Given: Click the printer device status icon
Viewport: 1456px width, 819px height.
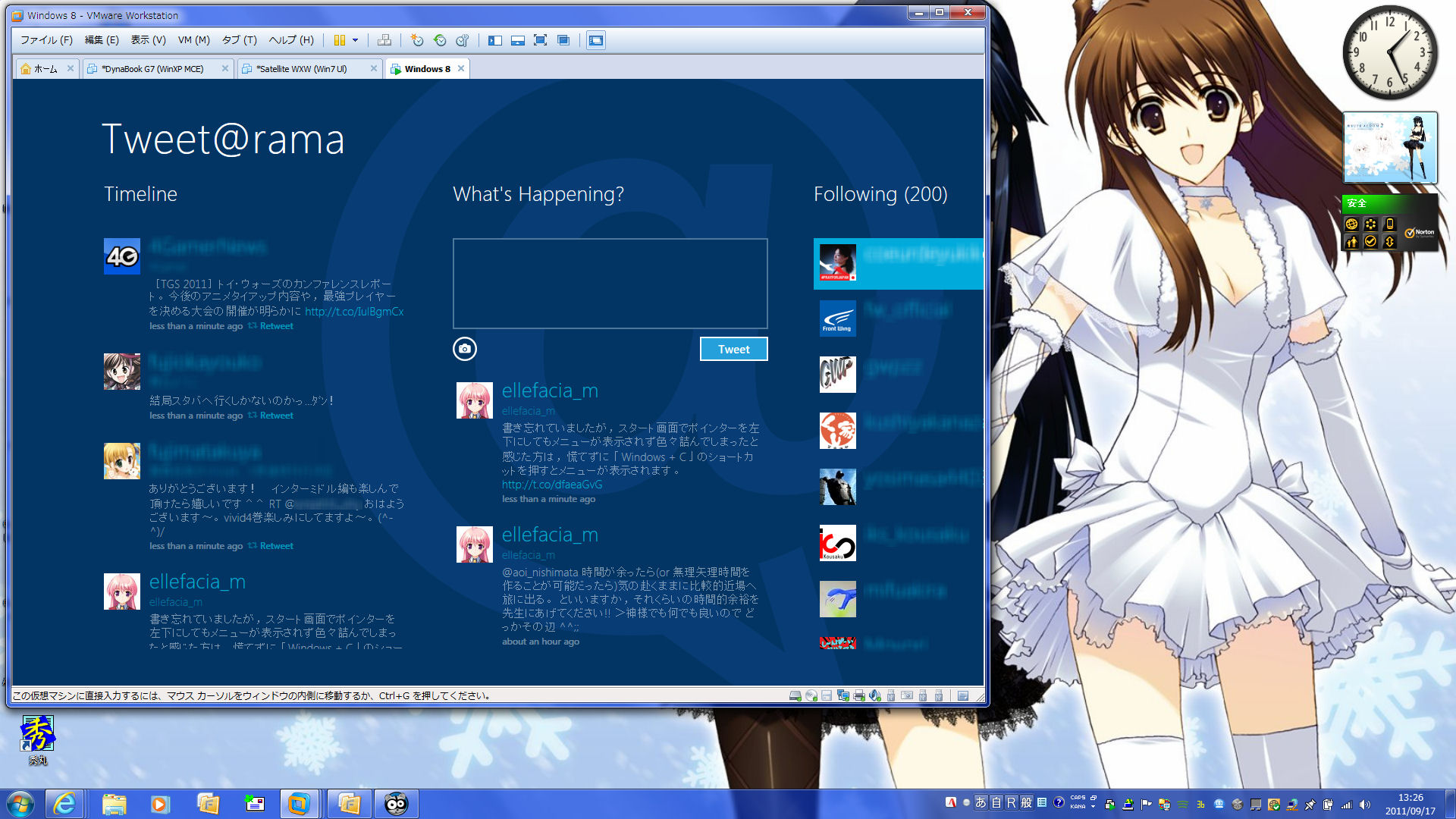Looking at the screenshot, I should coord(859,695).
